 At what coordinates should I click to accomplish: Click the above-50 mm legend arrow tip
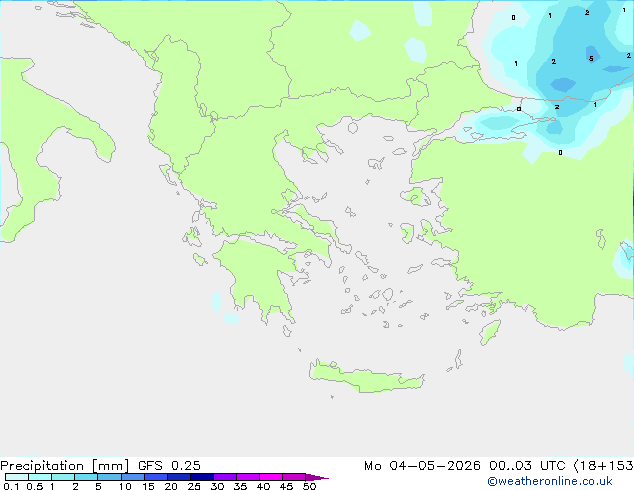tap(317, 477)
